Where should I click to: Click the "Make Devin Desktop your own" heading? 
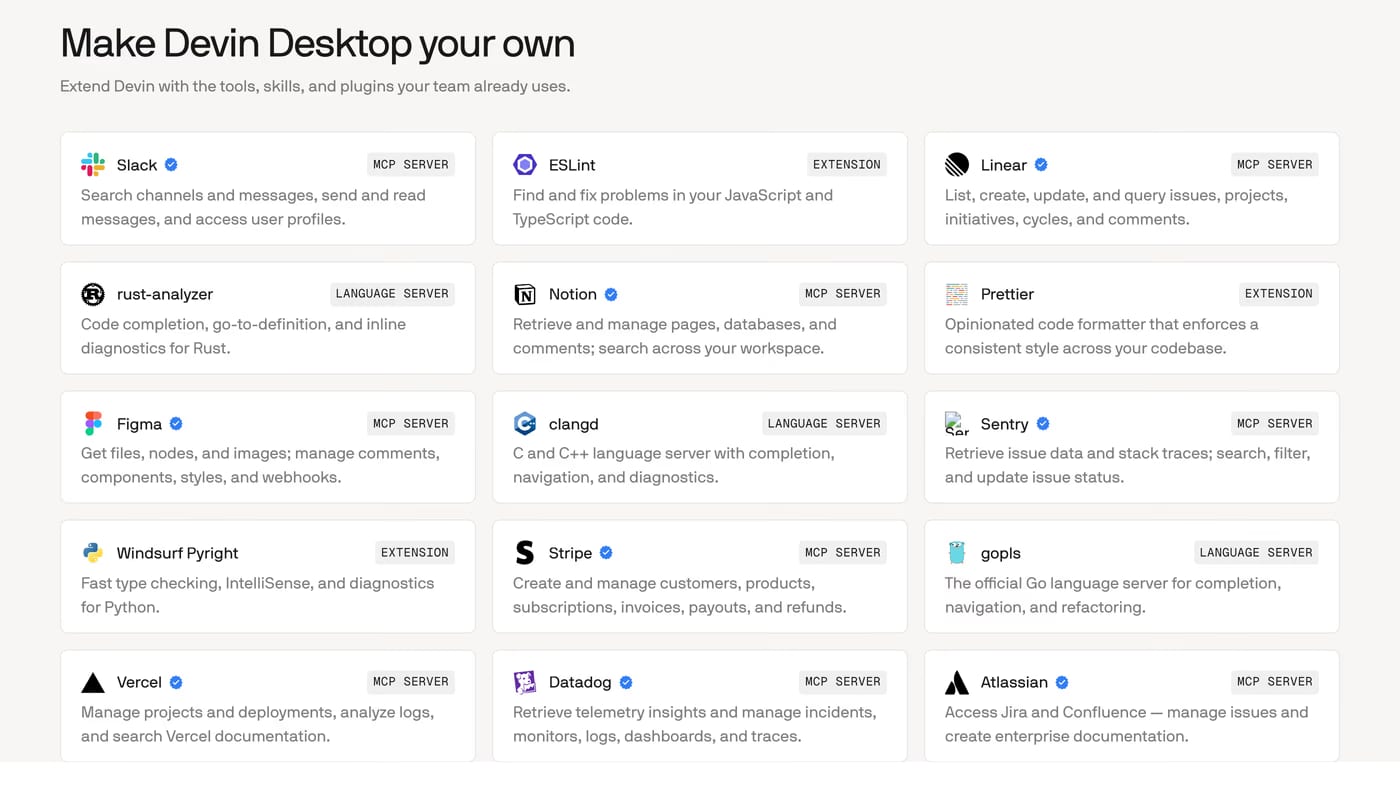pos(318,44)
